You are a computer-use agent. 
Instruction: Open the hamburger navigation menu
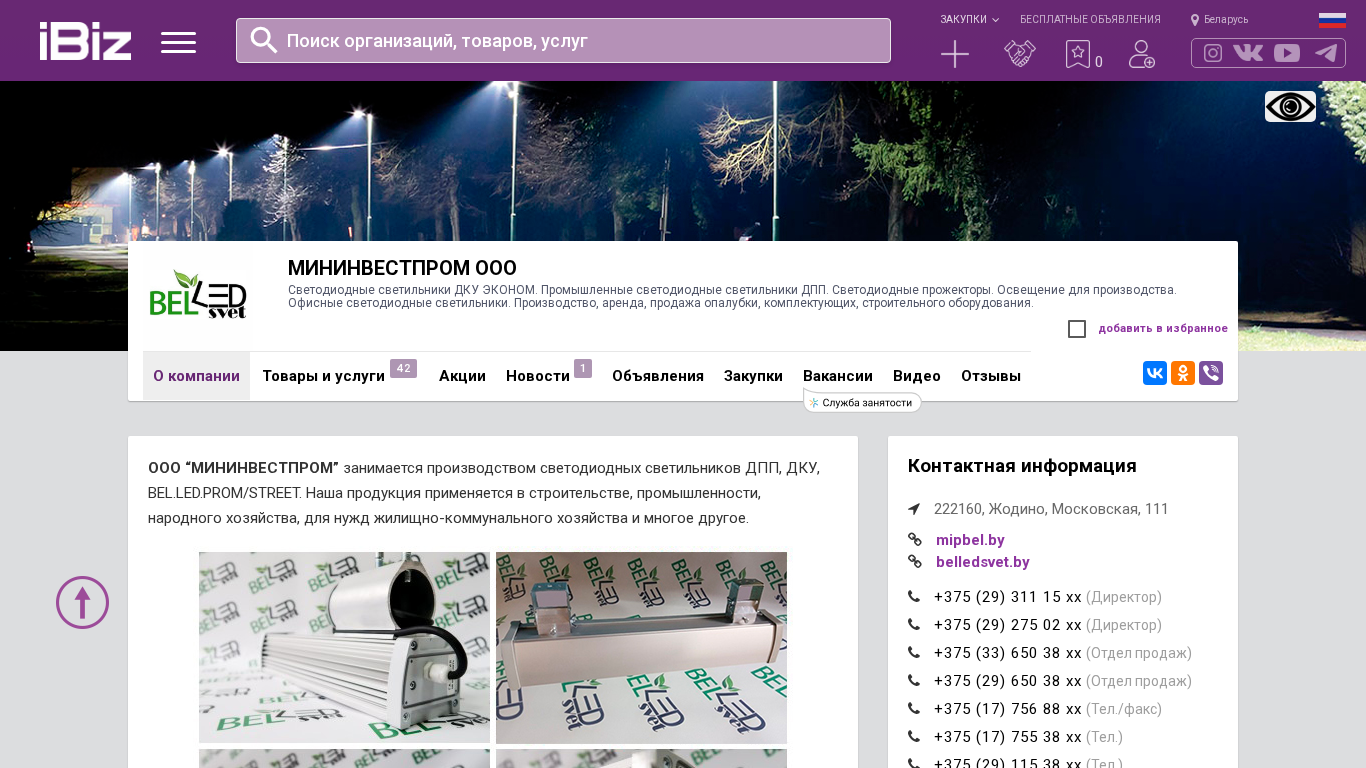click(x=178, y=42)
